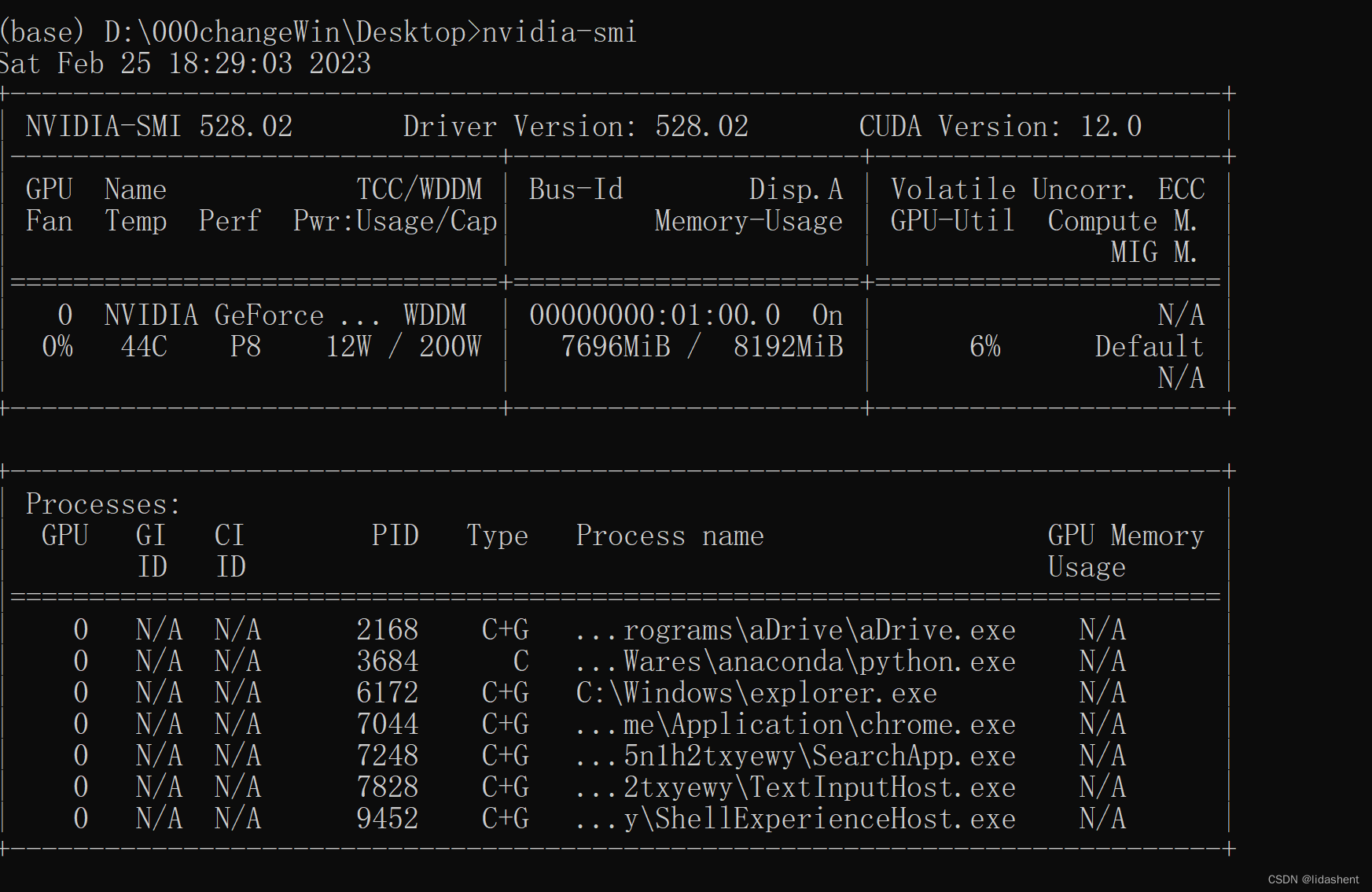Click the 'WDDM' driver mode value

[x=434, y=315]
